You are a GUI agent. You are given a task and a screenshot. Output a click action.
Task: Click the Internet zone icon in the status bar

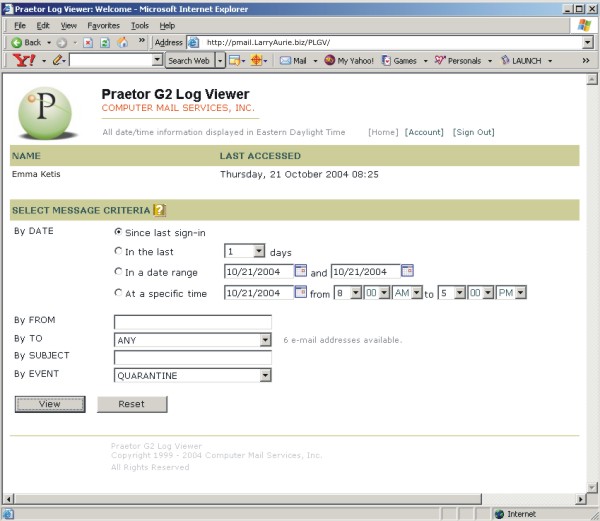tap(499, 514)
